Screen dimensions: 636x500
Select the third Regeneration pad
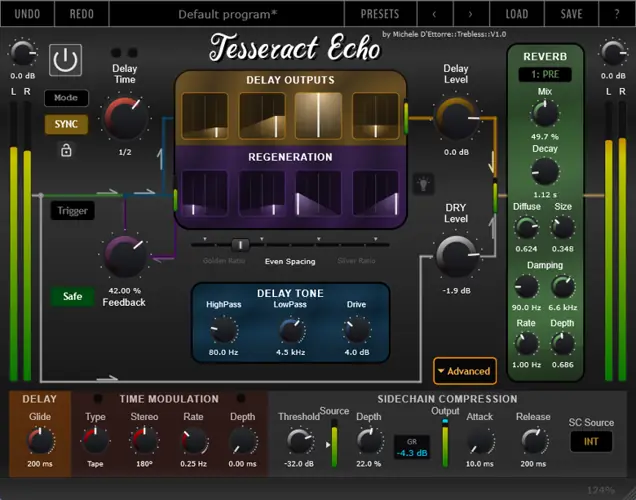(x=318, y=193)
